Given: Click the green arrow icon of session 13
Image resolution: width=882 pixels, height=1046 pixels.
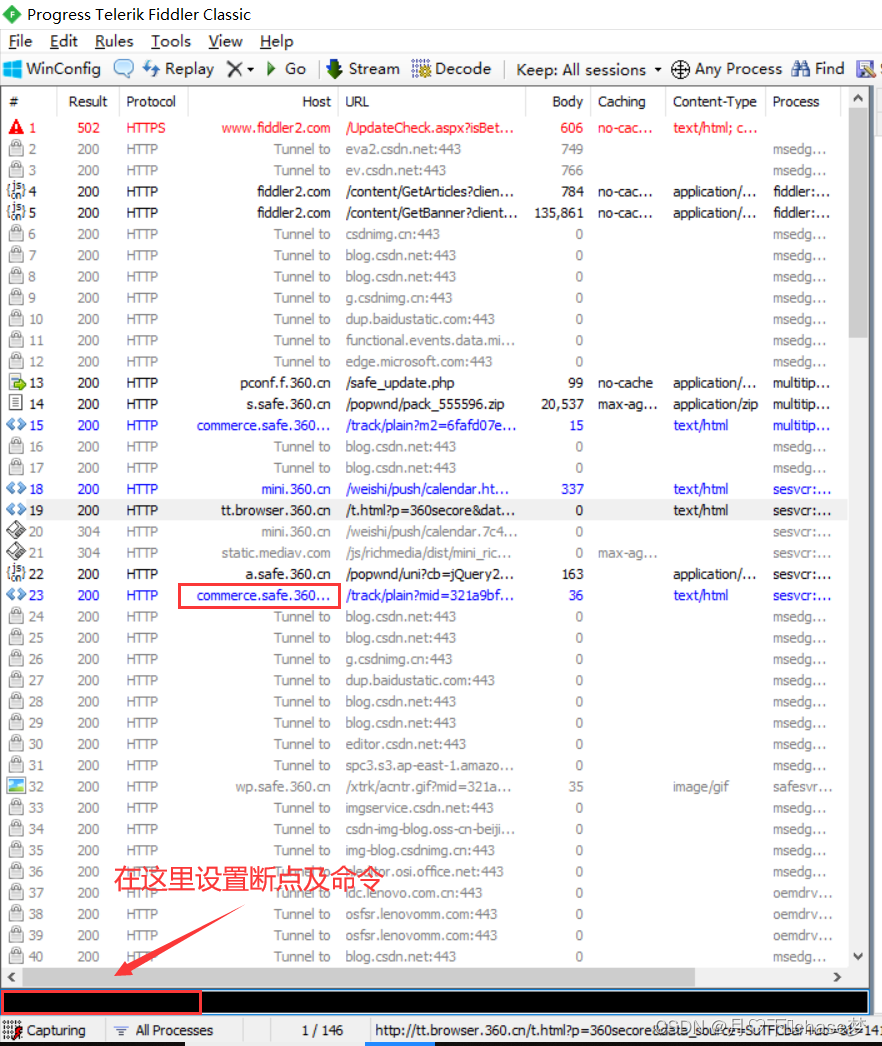Looking at the screenshot, I should coord(16,382).
